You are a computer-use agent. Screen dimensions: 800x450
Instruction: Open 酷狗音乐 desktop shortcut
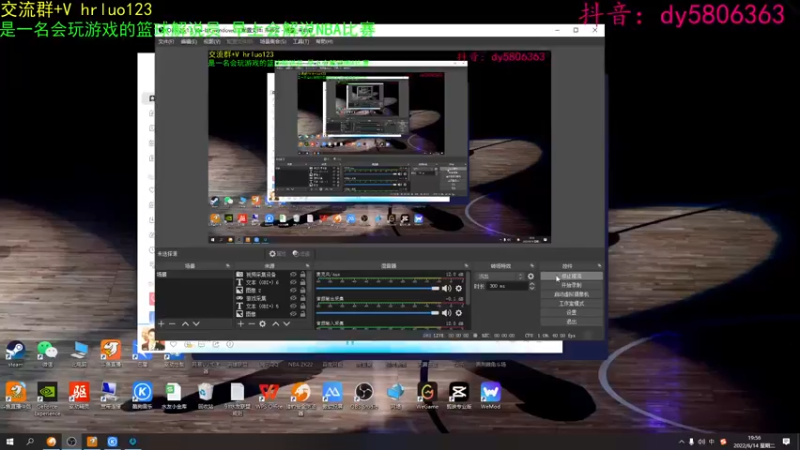click(x=142, y=396)
